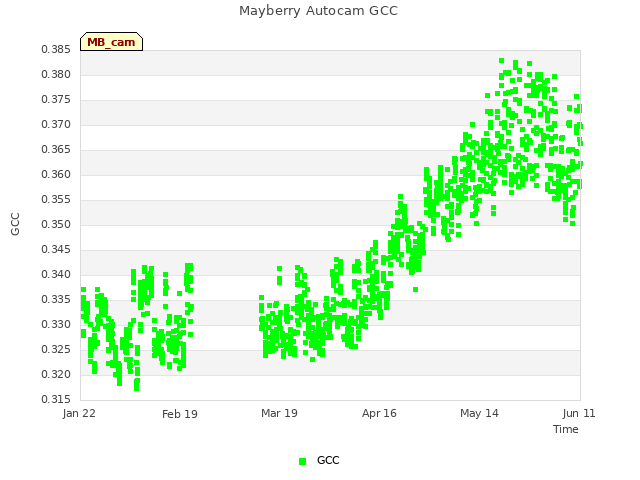The image size is (640, 480).
Task: Select the GCC legend label
Action: (x=328, y=460)
